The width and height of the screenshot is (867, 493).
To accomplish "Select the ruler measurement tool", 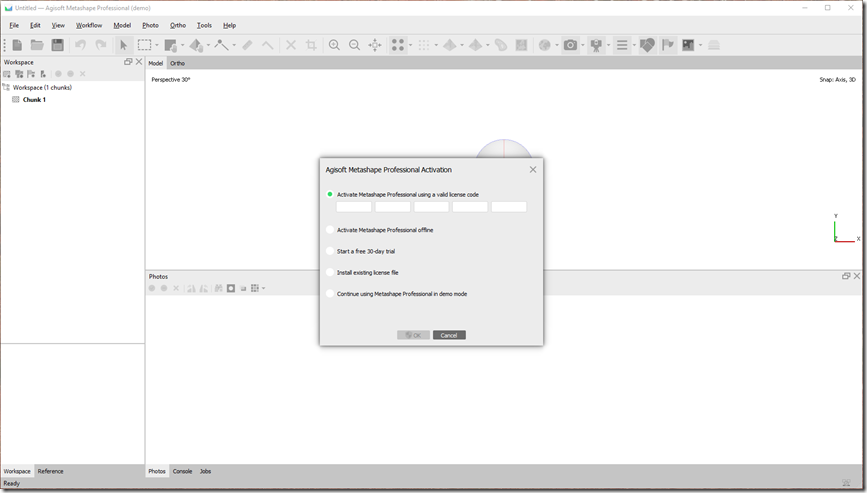I will [247, 45].
